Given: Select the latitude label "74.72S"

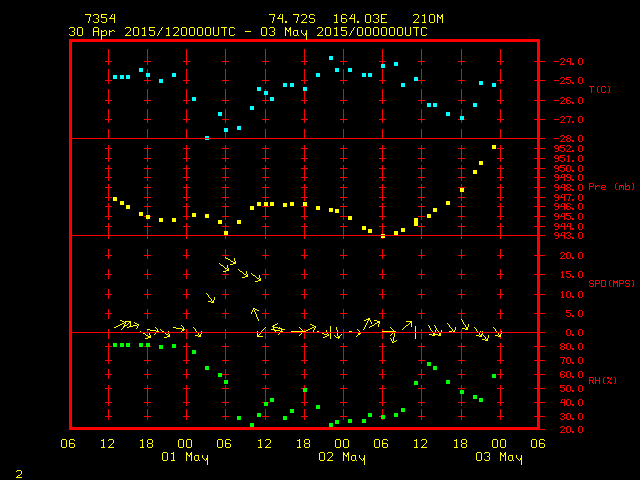Looking at the screenshot, I should tap(292, 19).
